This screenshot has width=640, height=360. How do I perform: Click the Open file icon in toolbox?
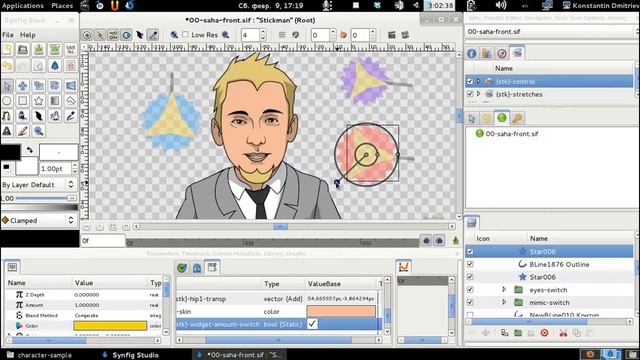click(x=23, y=50)
